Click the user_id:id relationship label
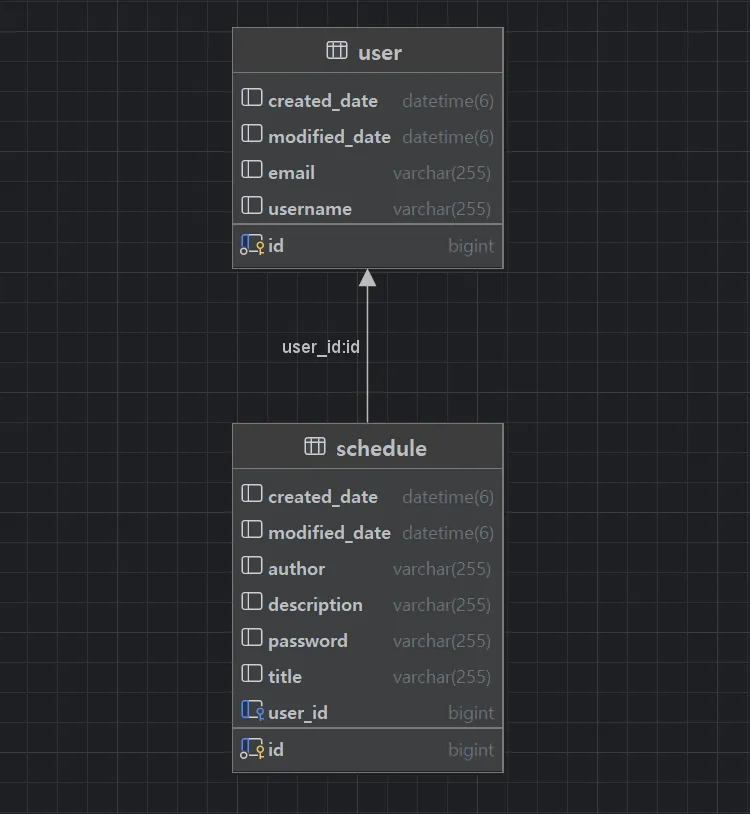This screenshot has height=814, width=750. (x=320, y=347)
